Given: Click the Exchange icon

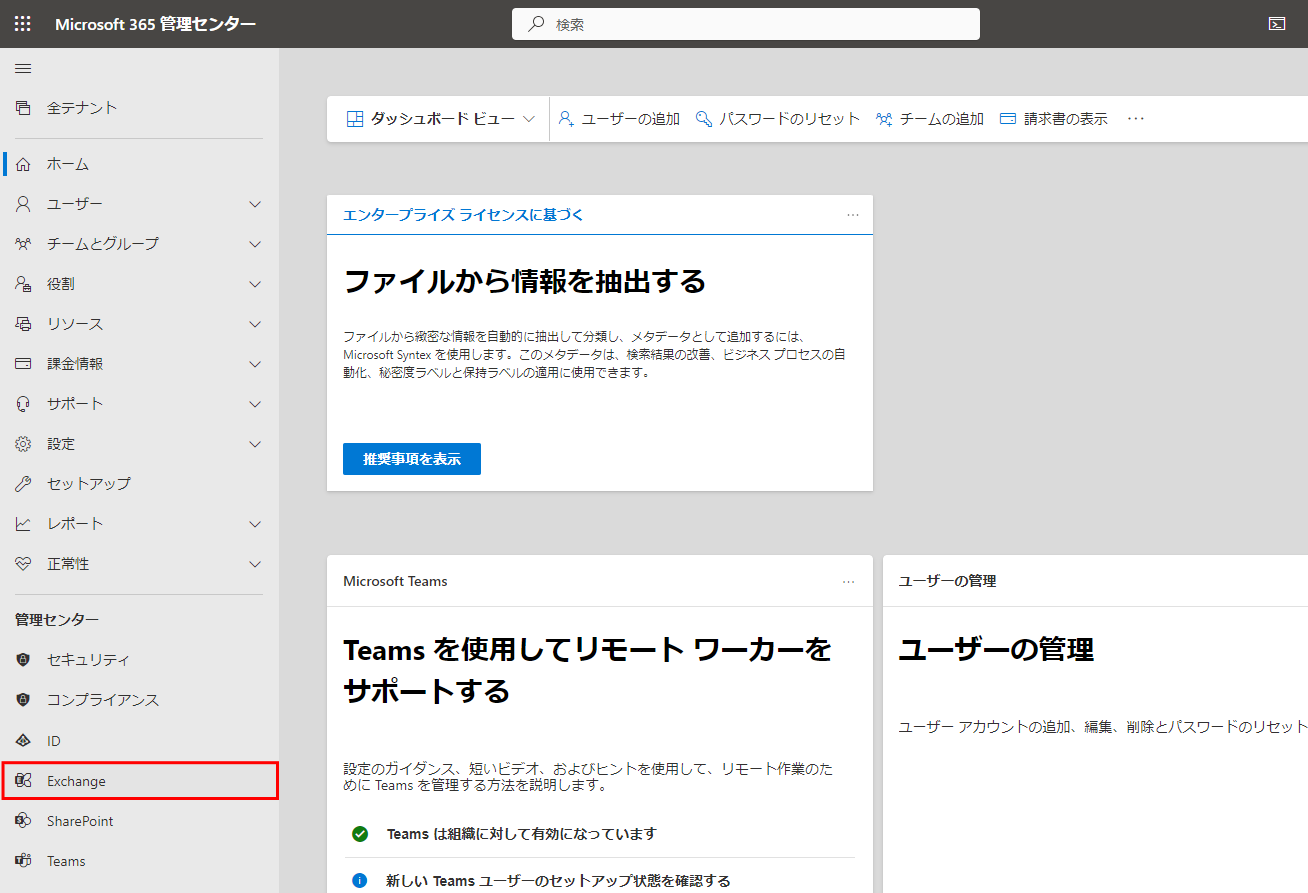Looking at the screenshot, I should 23,781.
